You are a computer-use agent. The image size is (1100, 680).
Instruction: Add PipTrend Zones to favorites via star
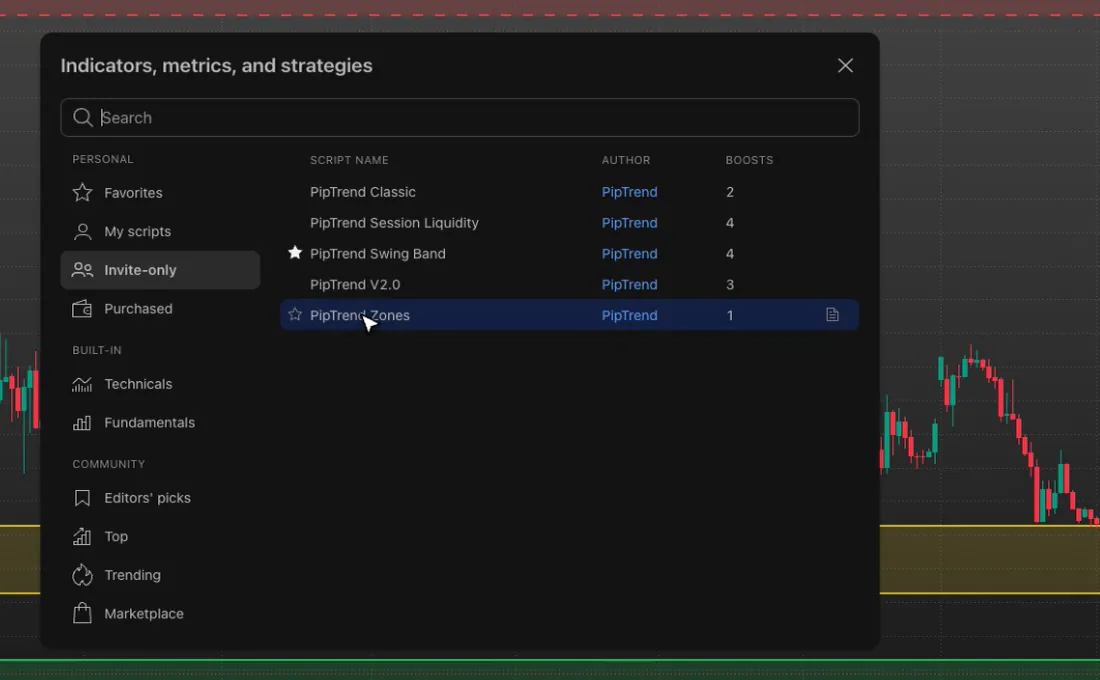pos(295,314)
